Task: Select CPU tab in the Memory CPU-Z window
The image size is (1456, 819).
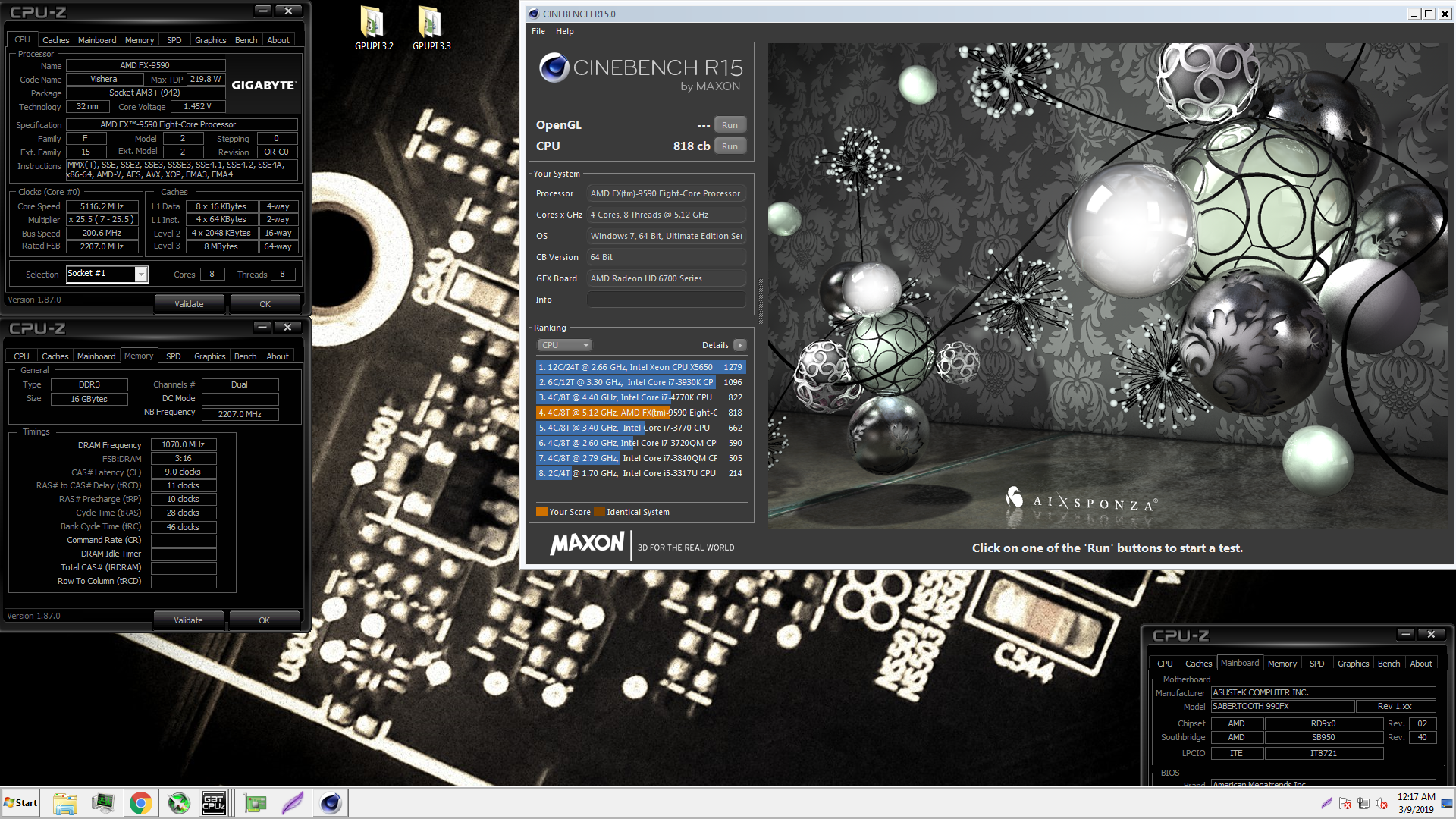Action: click(x=22, y=356)
